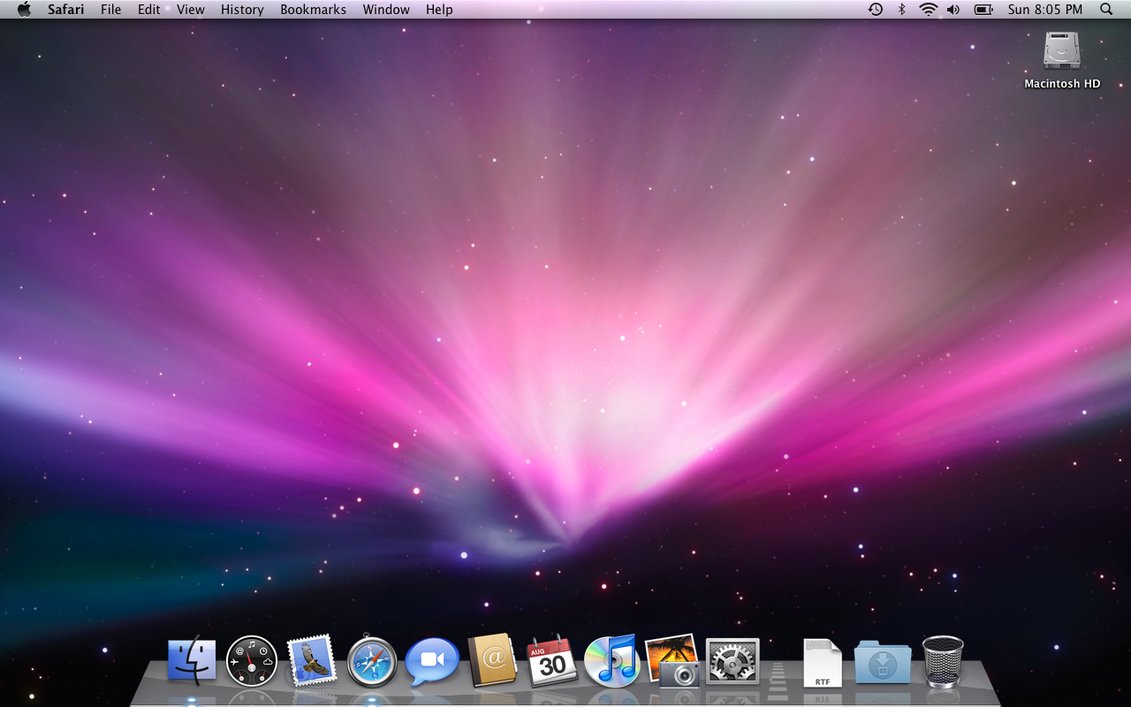Open the File menu
This screenshot has width=1131, height=707.
point(110,9)
